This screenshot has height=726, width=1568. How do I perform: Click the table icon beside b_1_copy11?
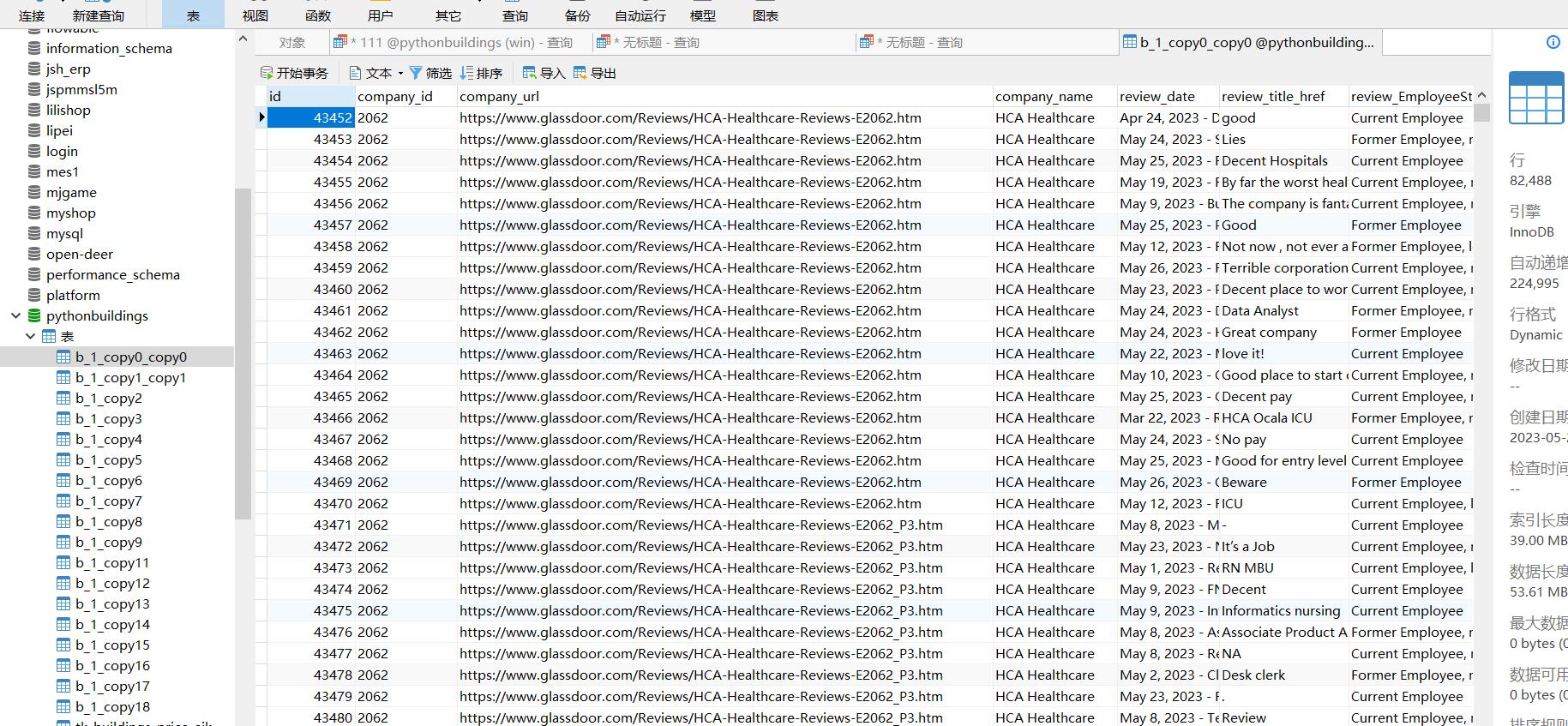63,563
